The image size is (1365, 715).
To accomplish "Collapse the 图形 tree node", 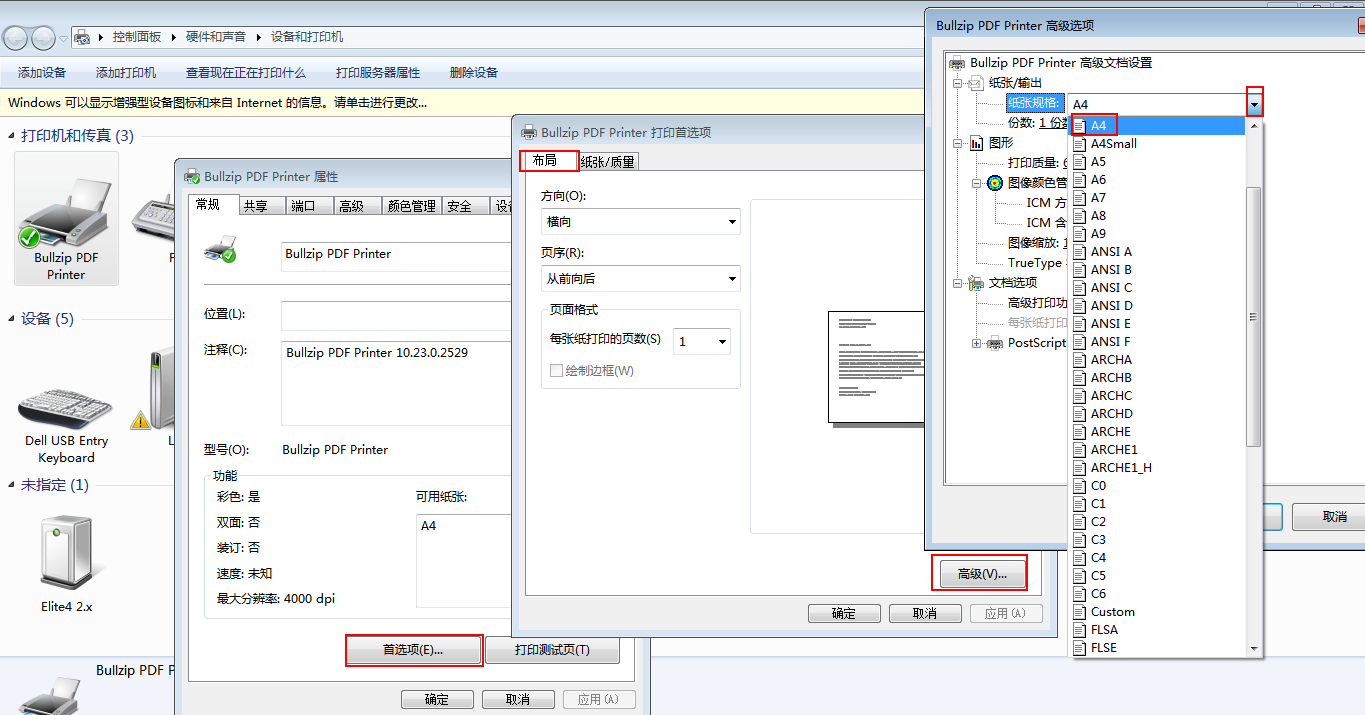I will [957, 143].
